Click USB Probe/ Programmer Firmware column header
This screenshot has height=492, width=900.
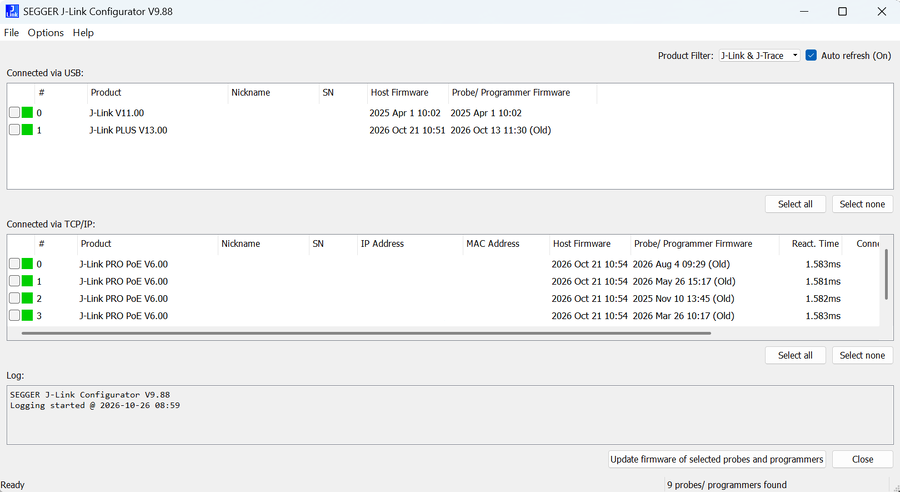click(522, 92)
